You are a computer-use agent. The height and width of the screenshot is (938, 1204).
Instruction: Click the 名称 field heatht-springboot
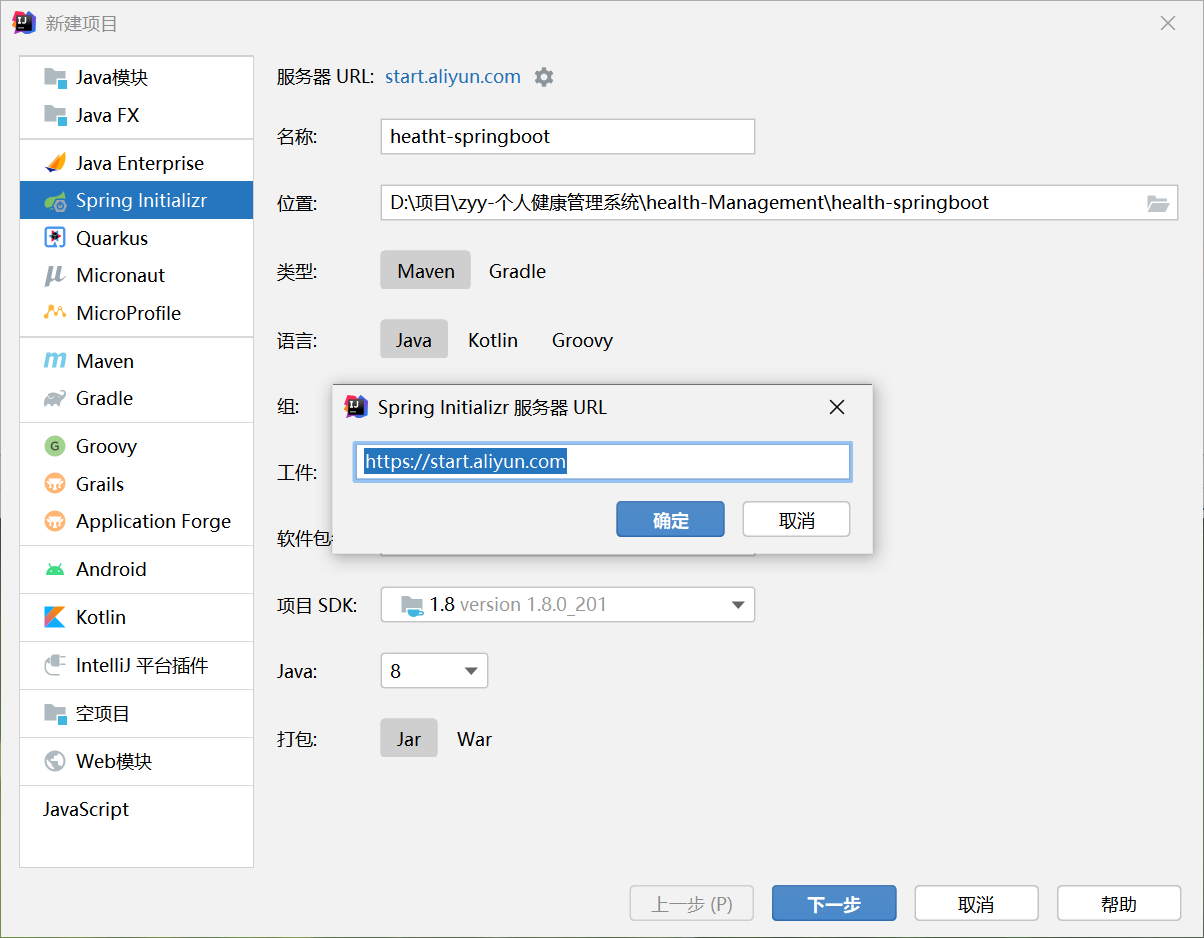coord(567,136)
